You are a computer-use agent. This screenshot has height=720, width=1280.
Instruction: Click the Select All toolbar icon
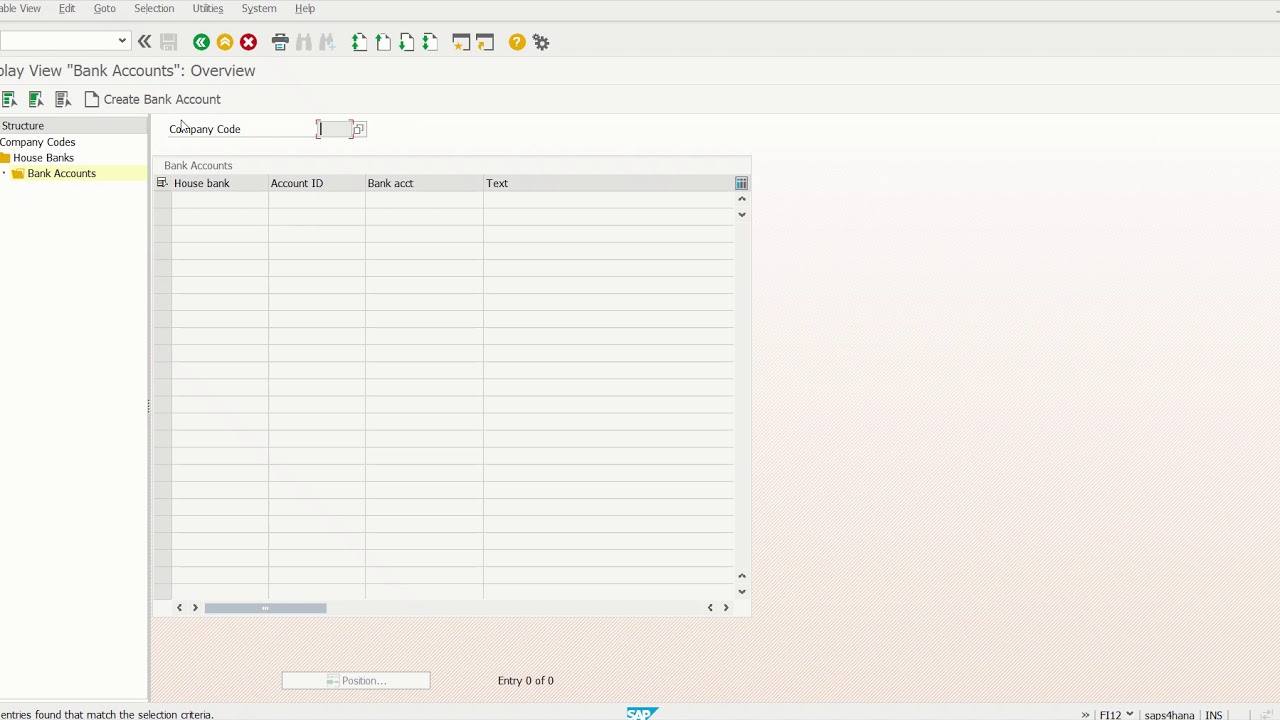coord(10,99)
